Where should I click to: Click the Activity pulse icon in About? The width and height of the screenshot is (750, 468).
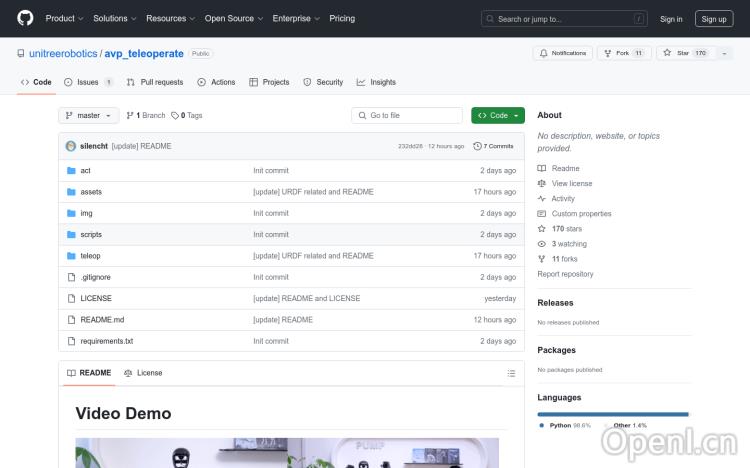[542, 199]
